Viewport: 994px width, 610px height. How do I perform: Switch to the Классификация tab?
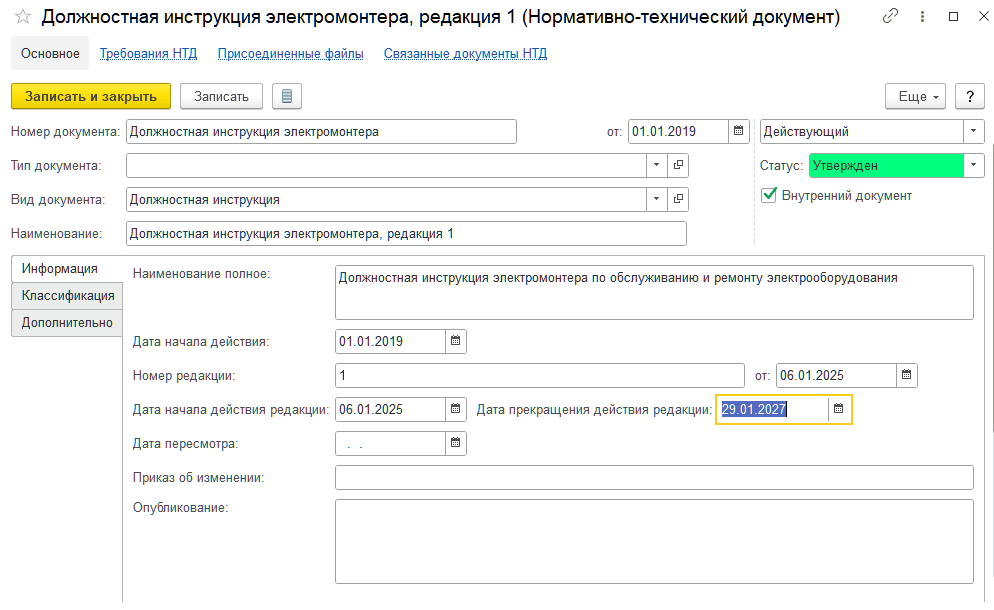(x=67, y=295)
